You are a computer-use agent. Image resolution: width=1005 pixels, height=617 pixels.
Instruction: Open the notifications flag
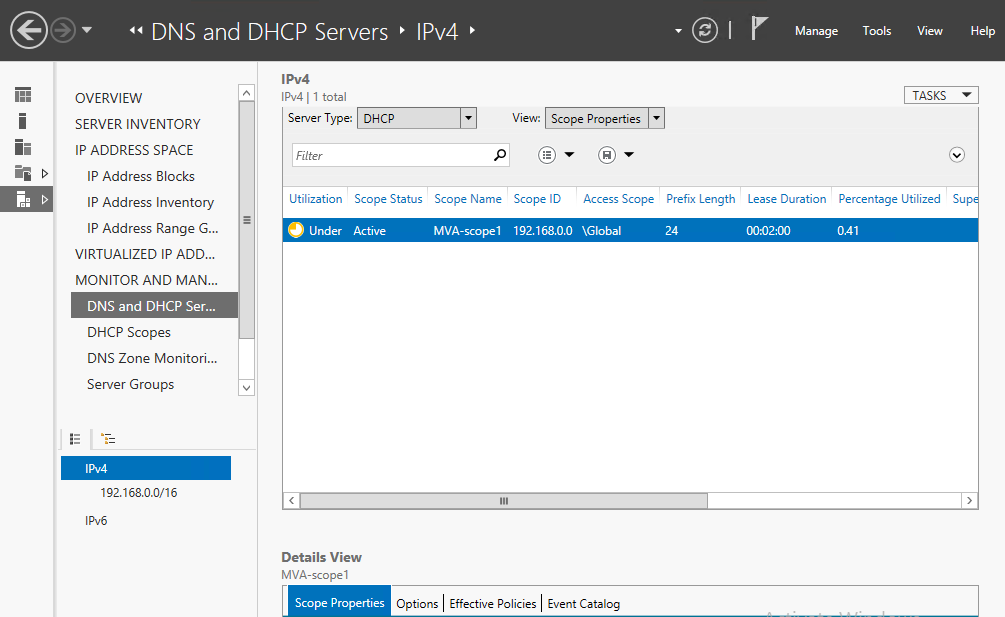(760, 30)
